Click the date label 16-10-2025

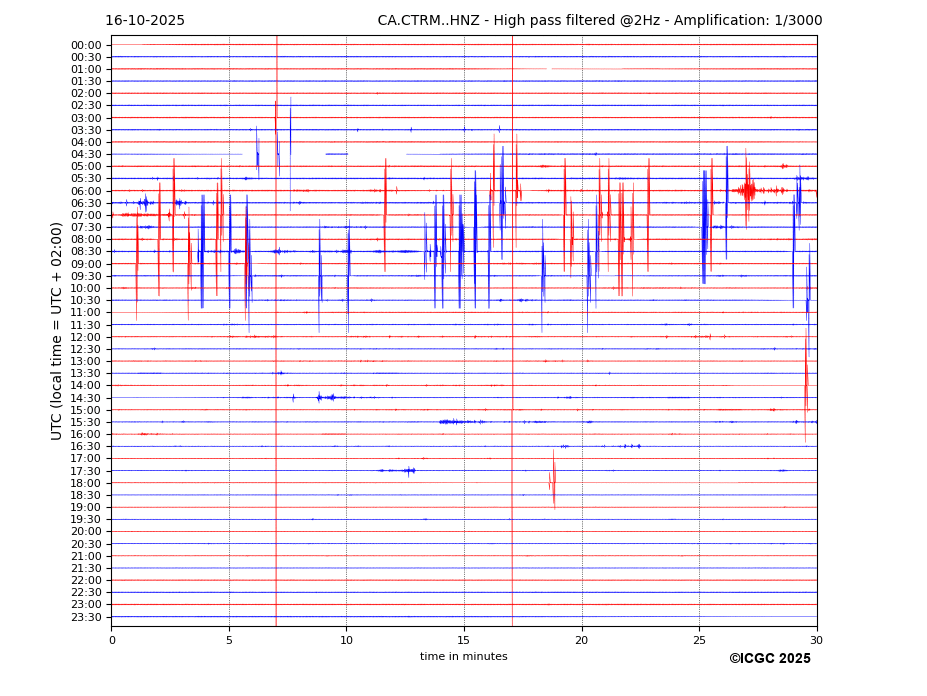click(x=145, y=21)
